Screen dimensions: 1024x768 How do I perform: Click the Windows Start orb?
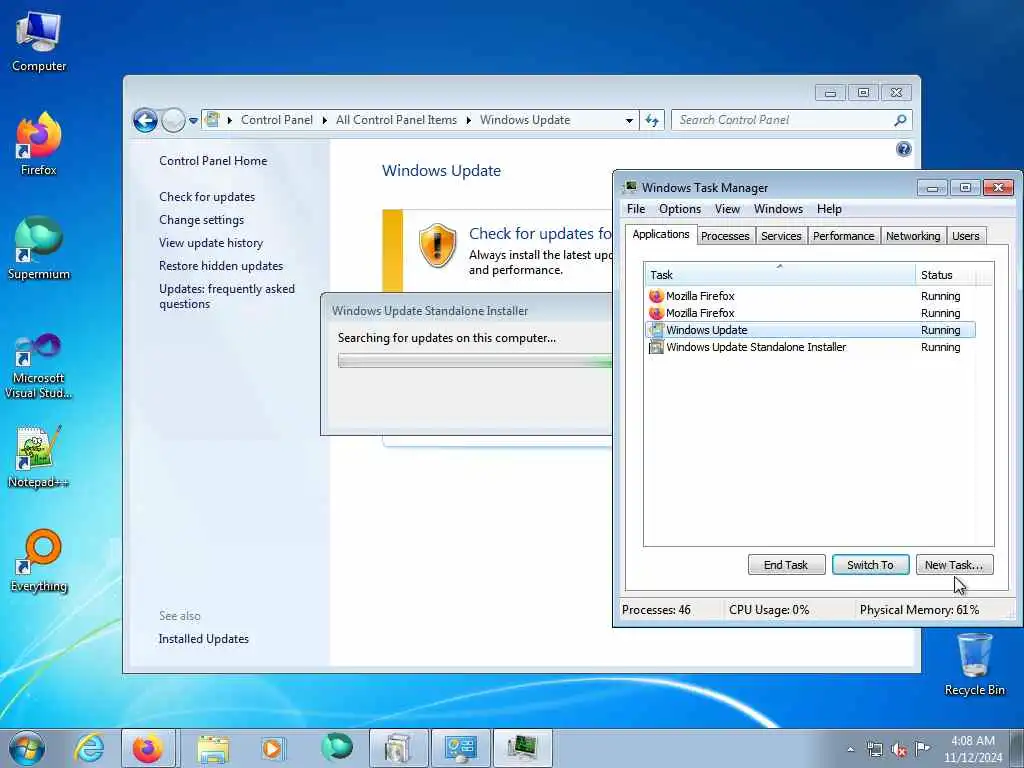pyautogui.click(x=27, y=748)
